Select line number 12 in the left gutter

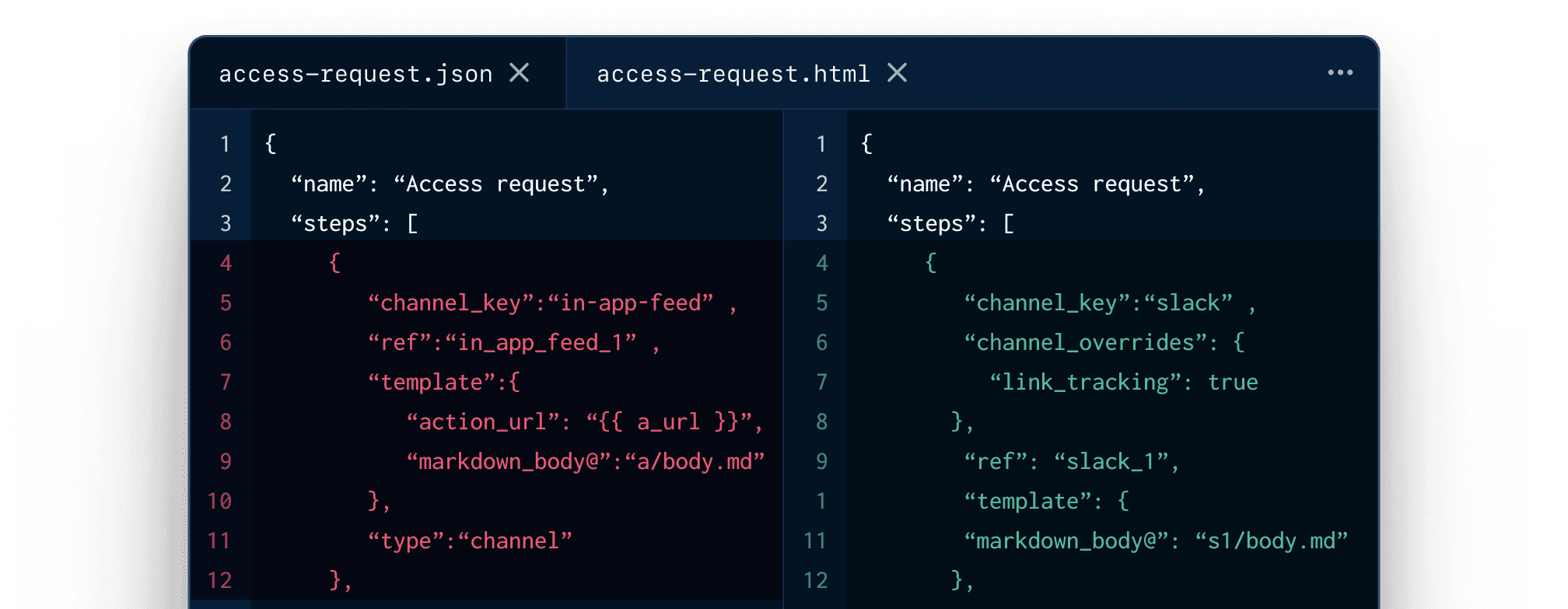(x=219, y=580)
